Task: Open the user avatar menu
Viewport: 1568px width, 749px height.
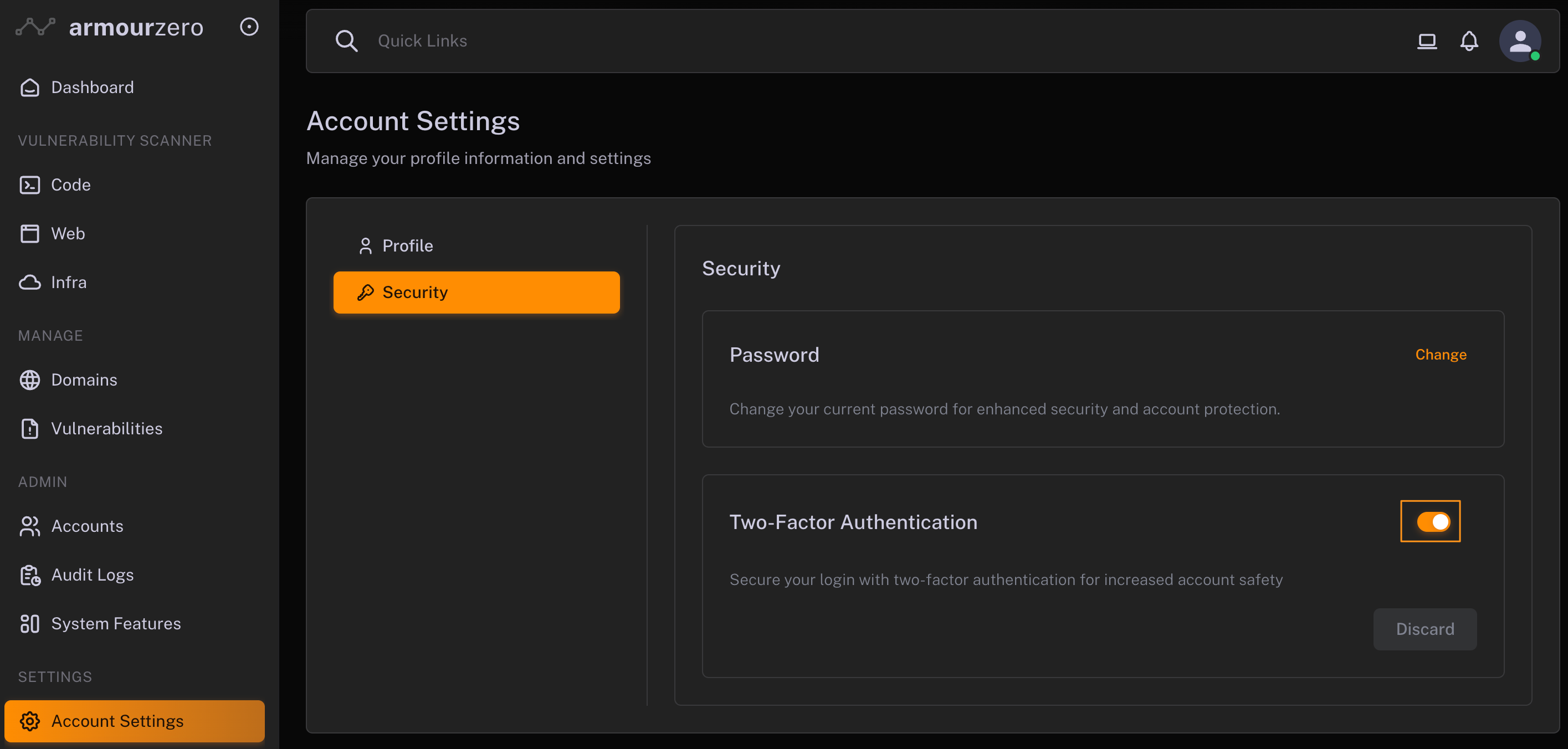Action: point(1520,41)
